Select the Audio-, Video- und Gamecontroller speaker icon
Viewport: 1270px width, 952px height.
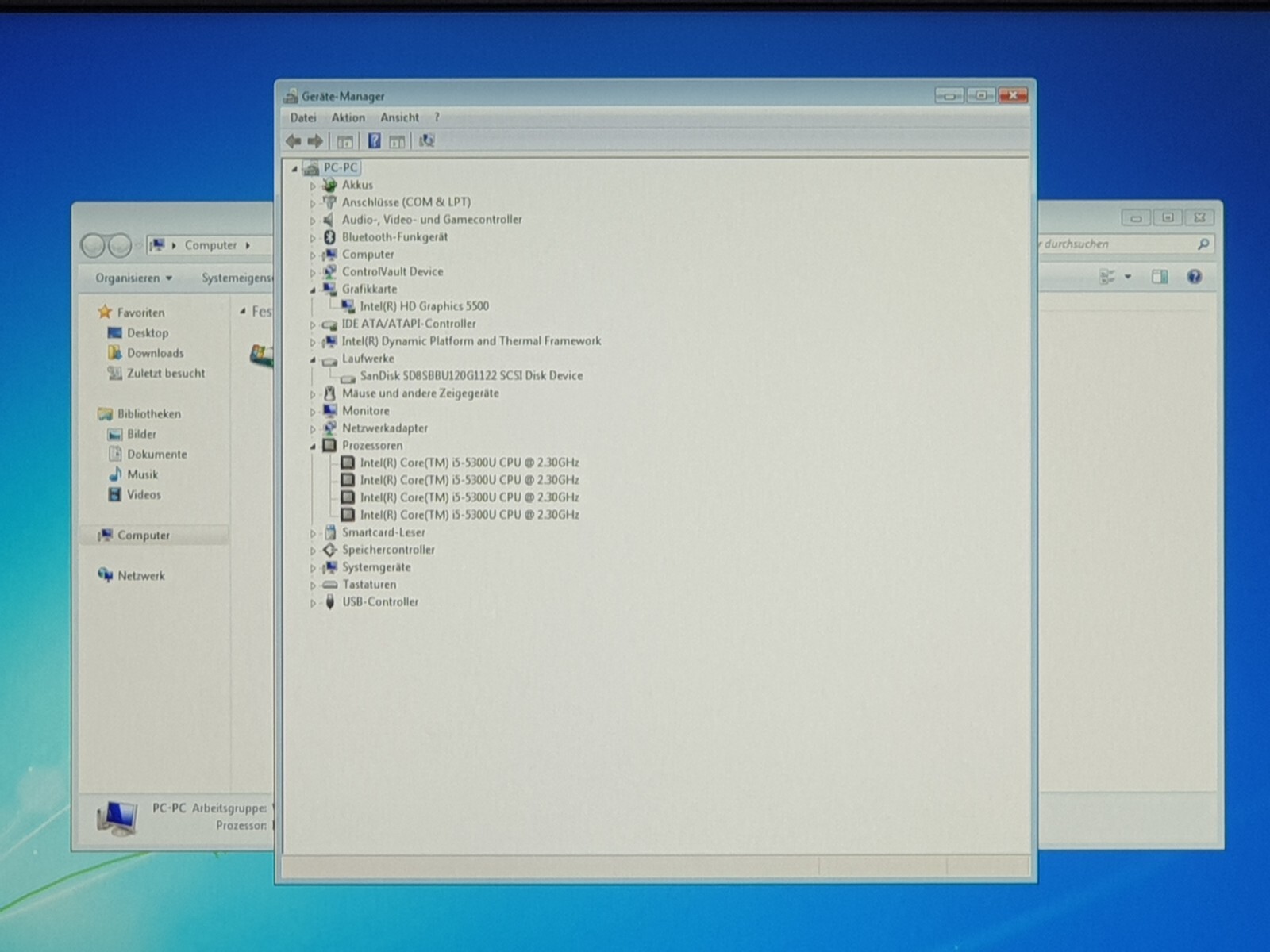click(x=330, y=220)
